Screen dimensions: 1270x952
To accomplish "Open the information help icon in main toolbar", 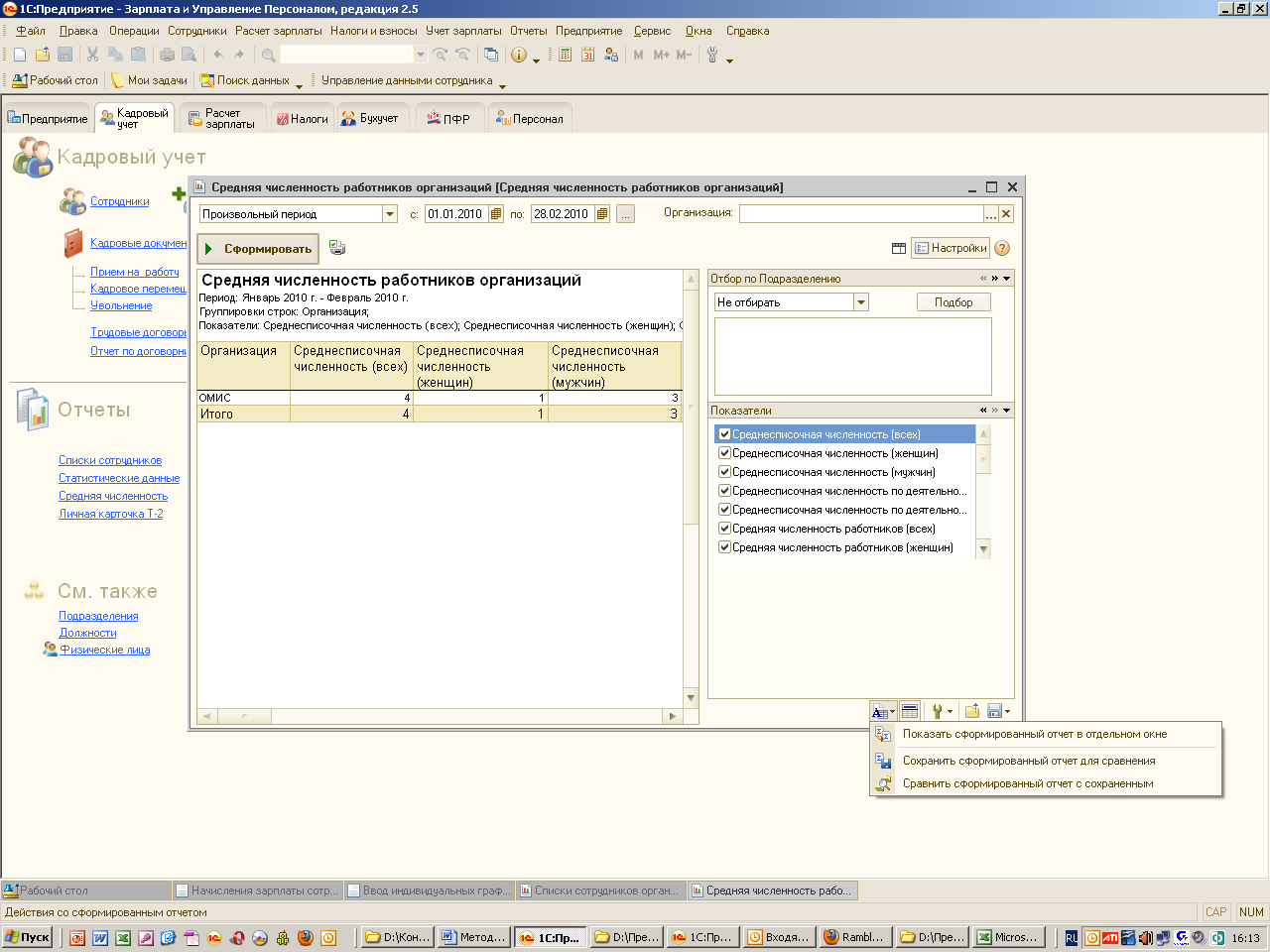I will (x=519, y=55).
